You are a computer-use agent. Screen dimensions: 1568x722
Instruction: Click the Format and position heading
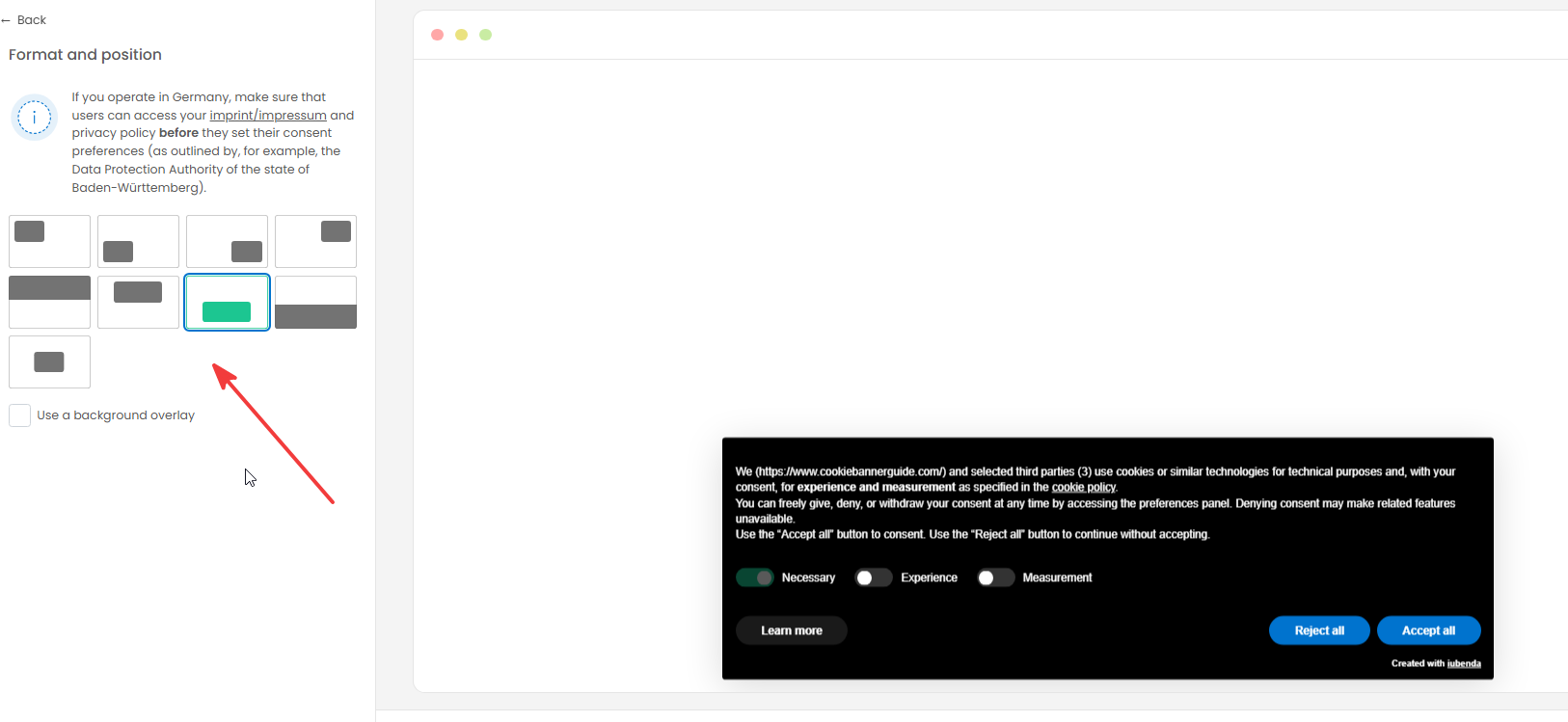coord(85,55)
